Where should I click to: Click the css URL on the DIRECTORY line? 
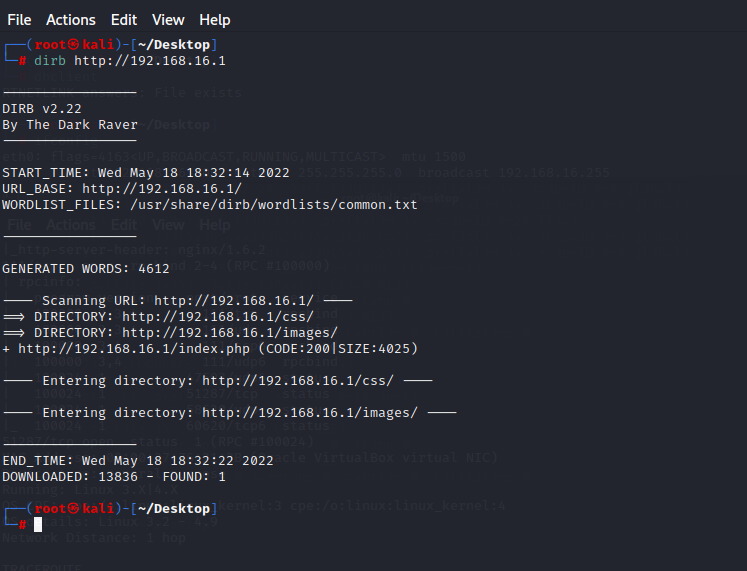pyautogui.click(x=218, y=317)
